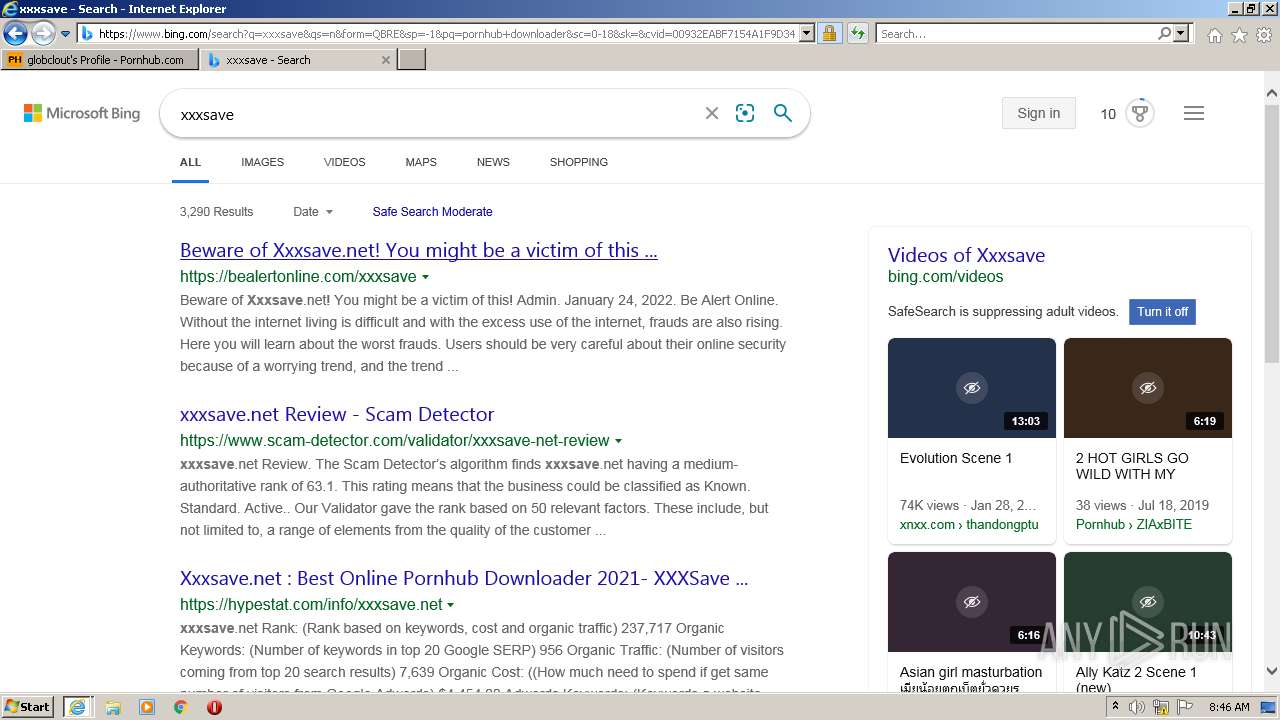Click 2 HOT GIRLS video hidden thumbnail

tap(1148, 388)
